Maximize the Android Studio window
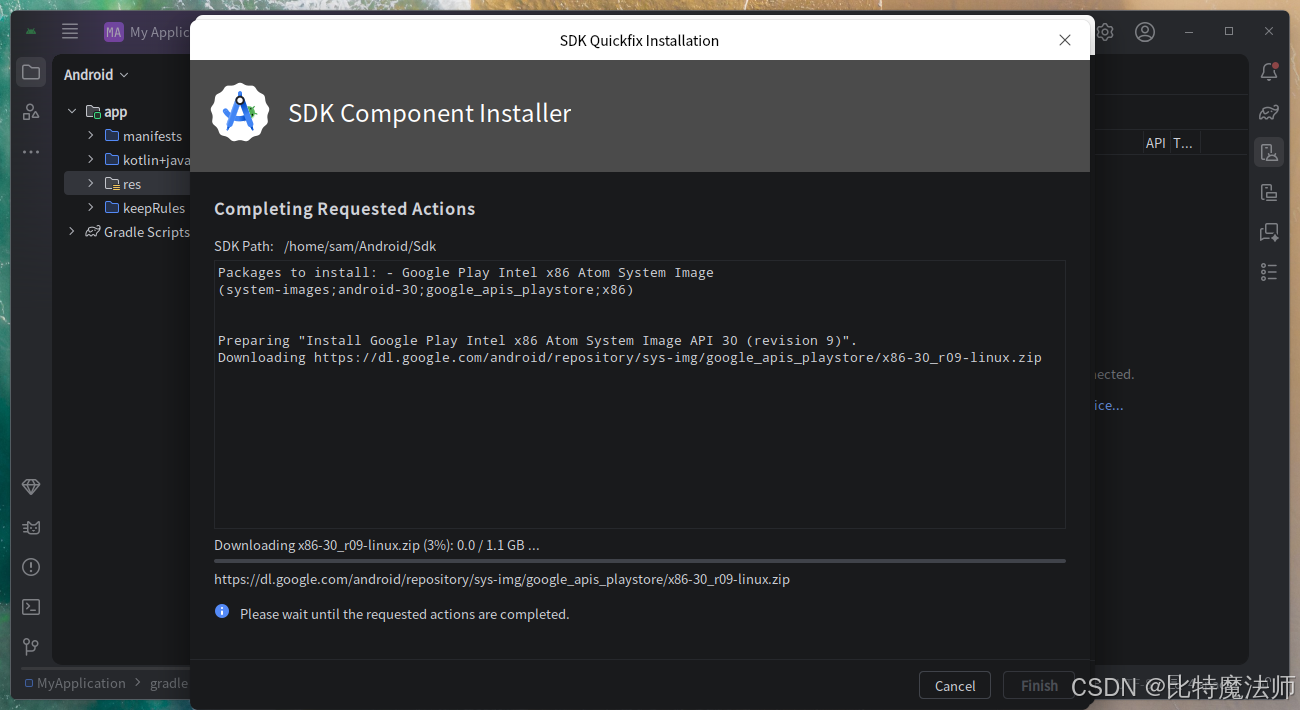Image resolution: width=1300 pixels, height=710 pixels. pyautogui.click(x=1229, y=31)
